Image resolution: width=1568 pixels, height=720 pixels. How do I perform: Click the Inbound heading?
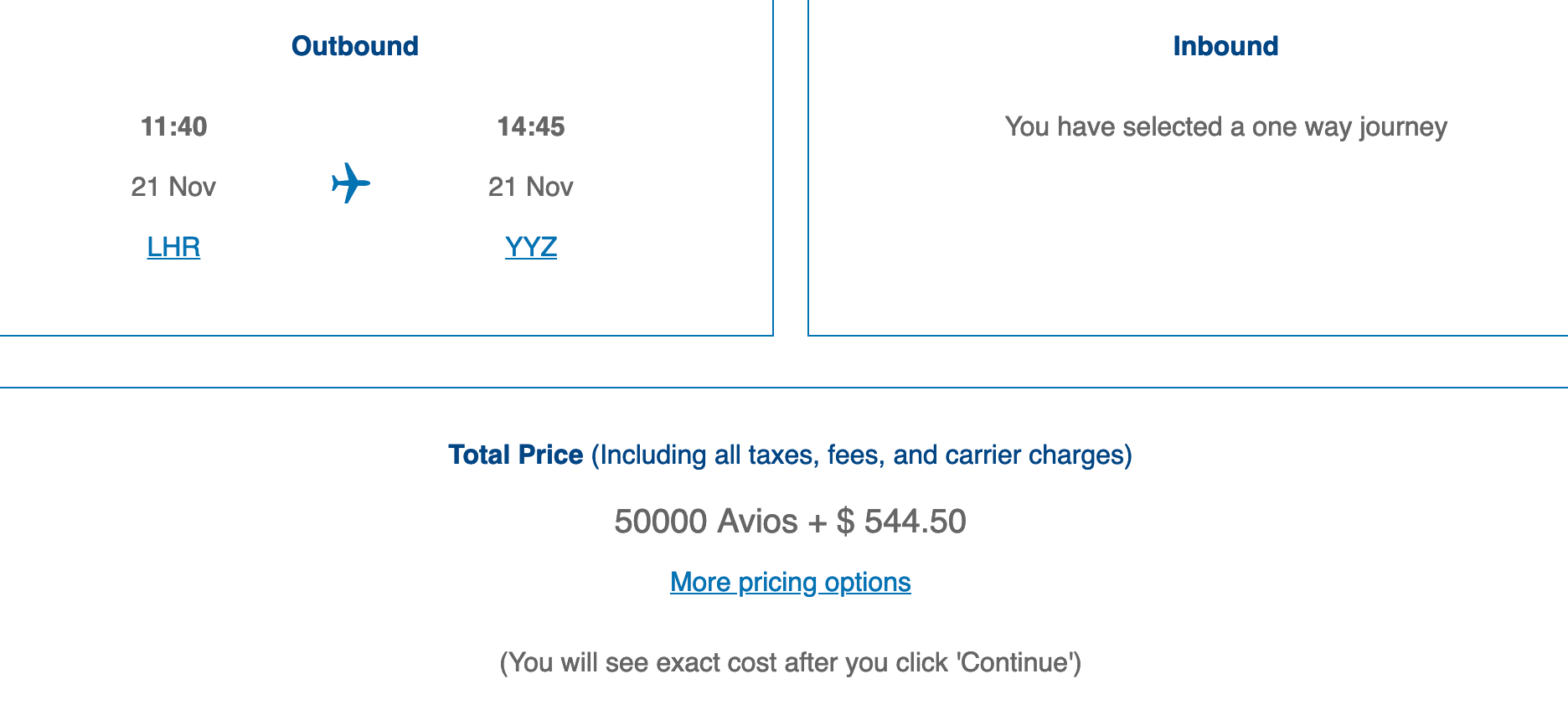[x=1225, y=46]
